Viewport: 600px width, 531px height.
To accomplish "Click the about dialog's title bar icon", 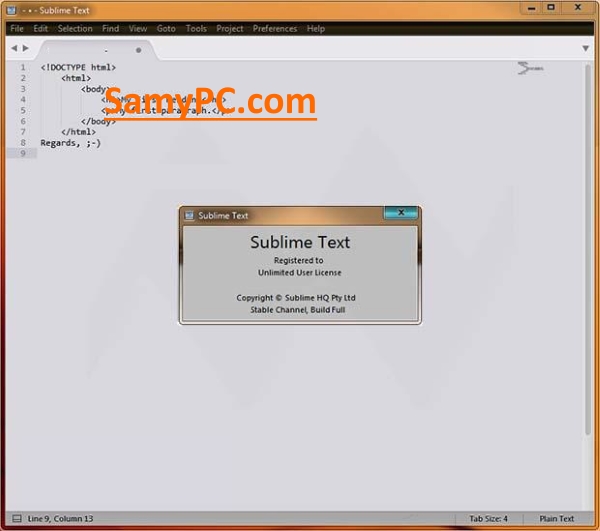I will [189, 215].
